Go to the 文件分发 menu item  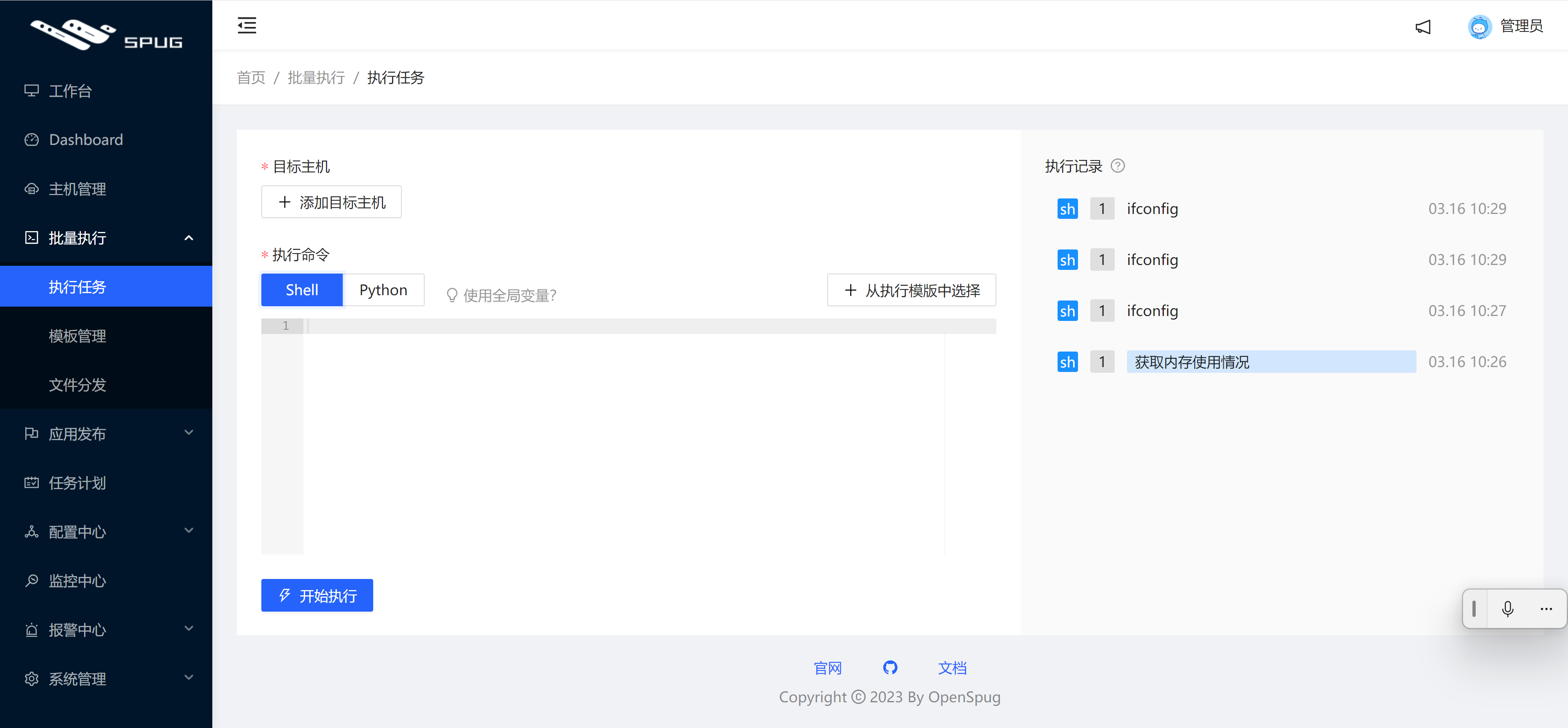77,385
